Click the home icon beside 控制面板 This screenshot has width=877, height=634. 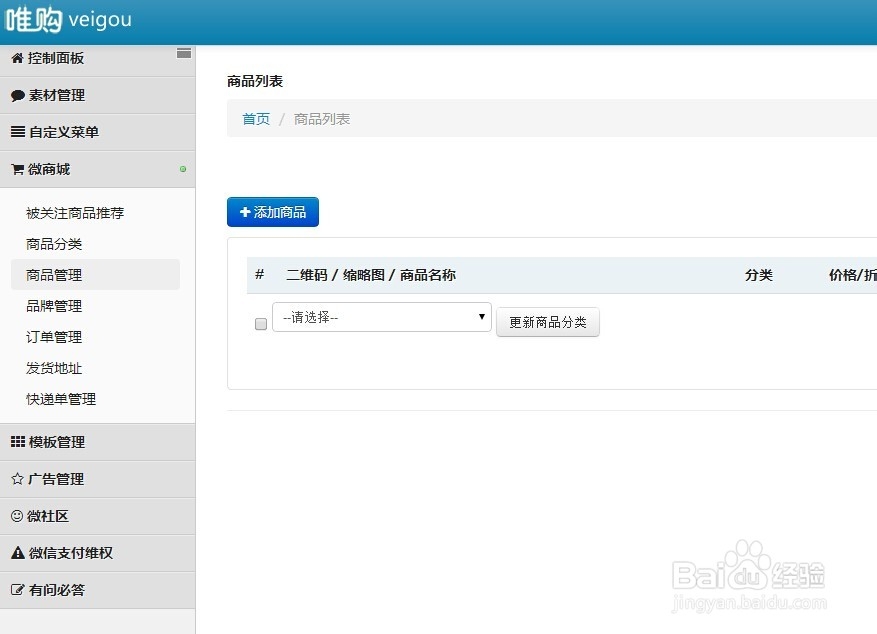coord(17,58)
